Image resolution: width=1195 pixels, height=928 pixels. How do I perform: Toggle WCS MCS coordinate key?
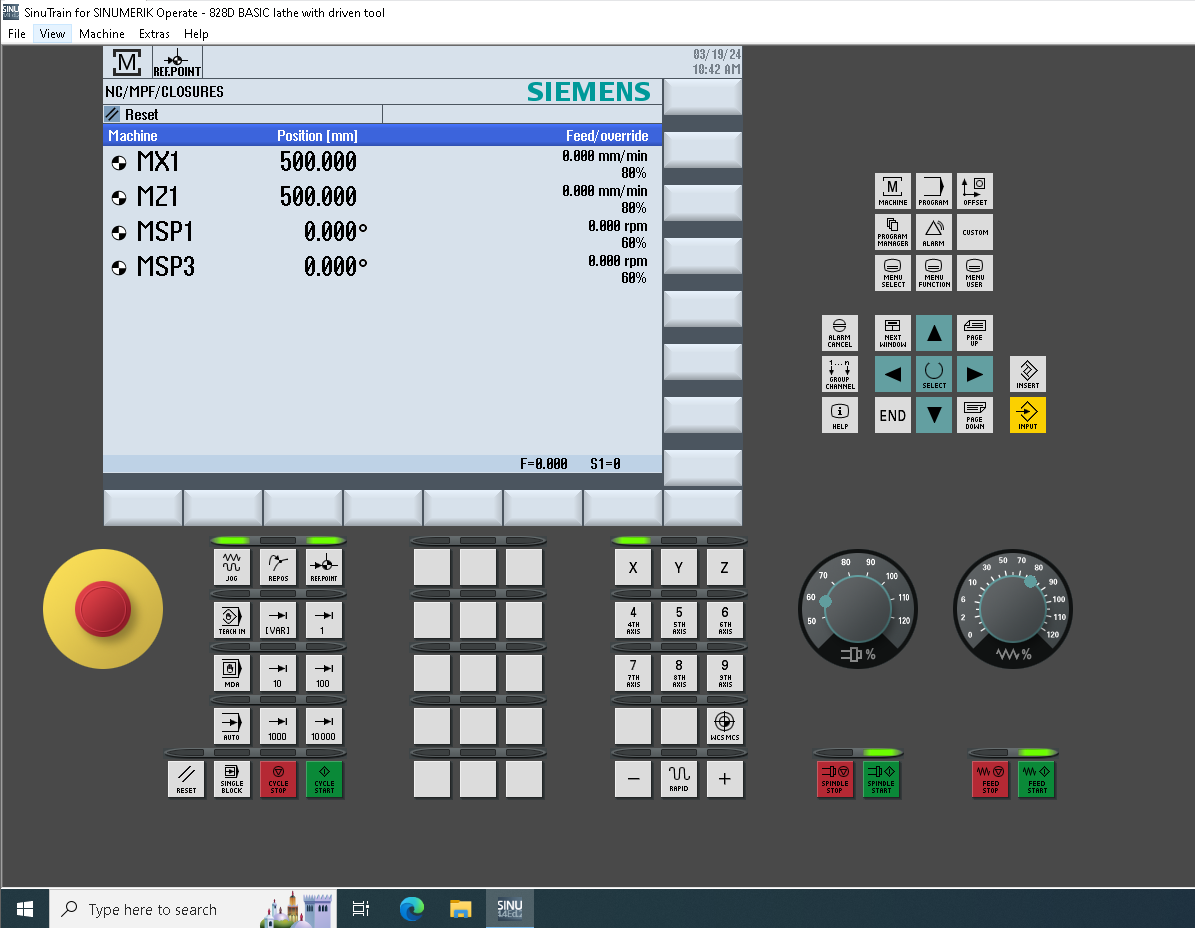click(725, 726)
